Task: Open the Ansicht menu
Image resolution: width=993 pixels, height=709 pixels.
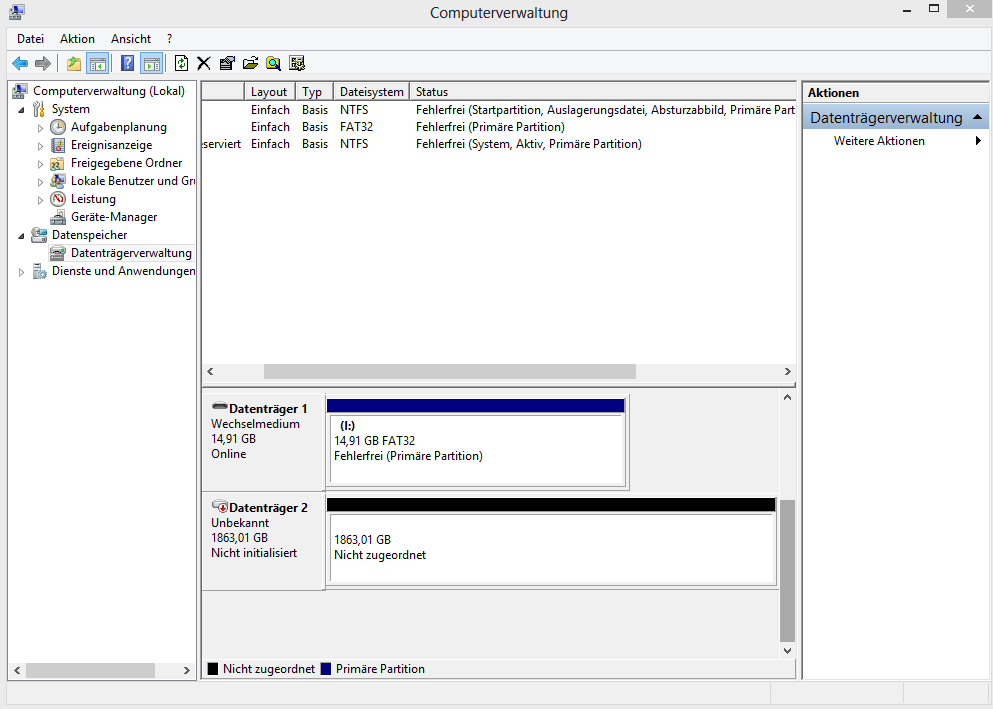Action: (x=131, y=39)
